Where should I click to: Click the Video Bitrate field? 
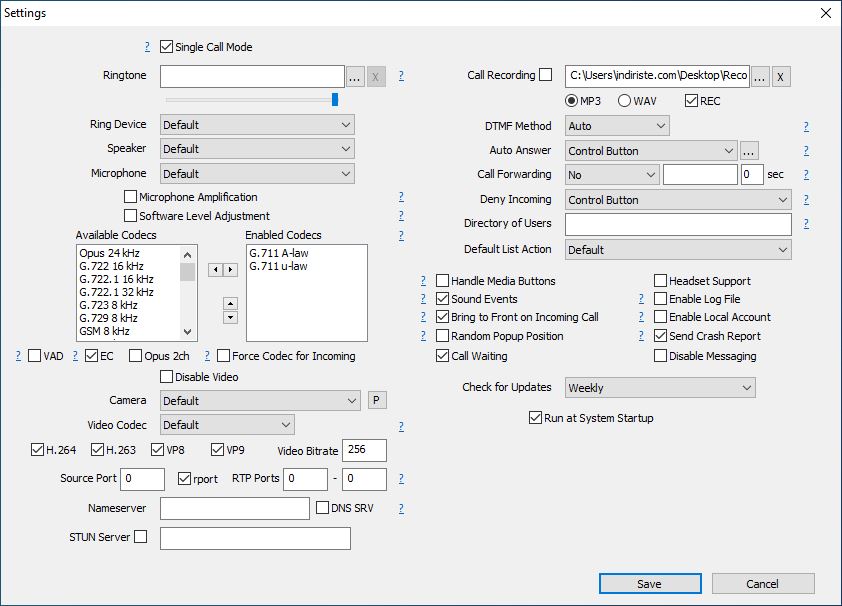[x=364, y=450]
